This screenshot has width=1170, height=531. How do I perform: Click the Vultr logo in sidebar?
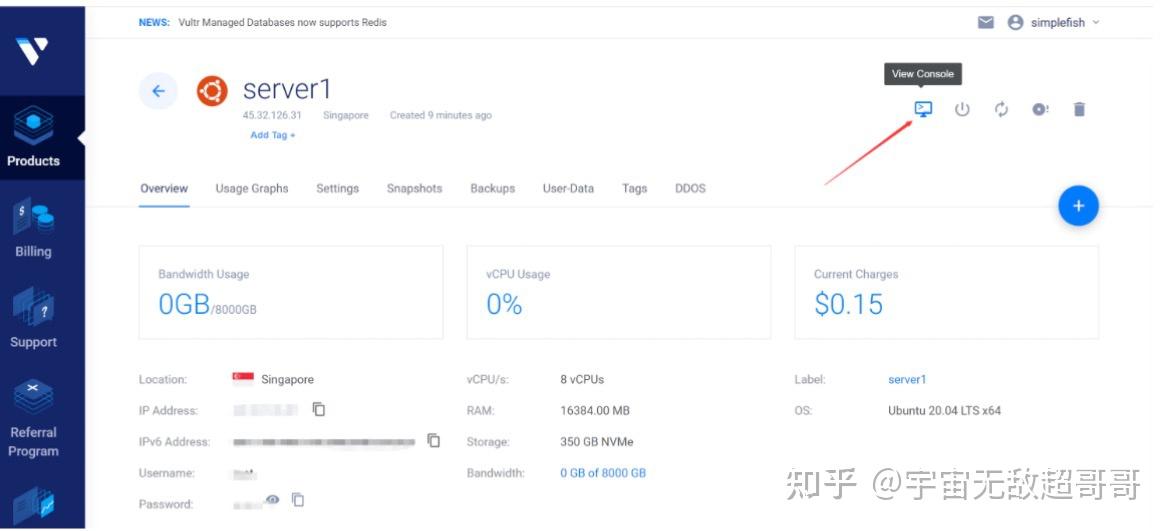tap(32, 51)
